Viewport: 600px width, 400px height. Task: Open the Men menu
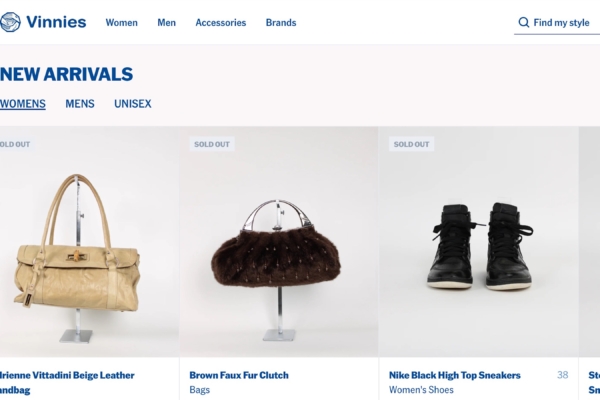(x=166, y=23)
